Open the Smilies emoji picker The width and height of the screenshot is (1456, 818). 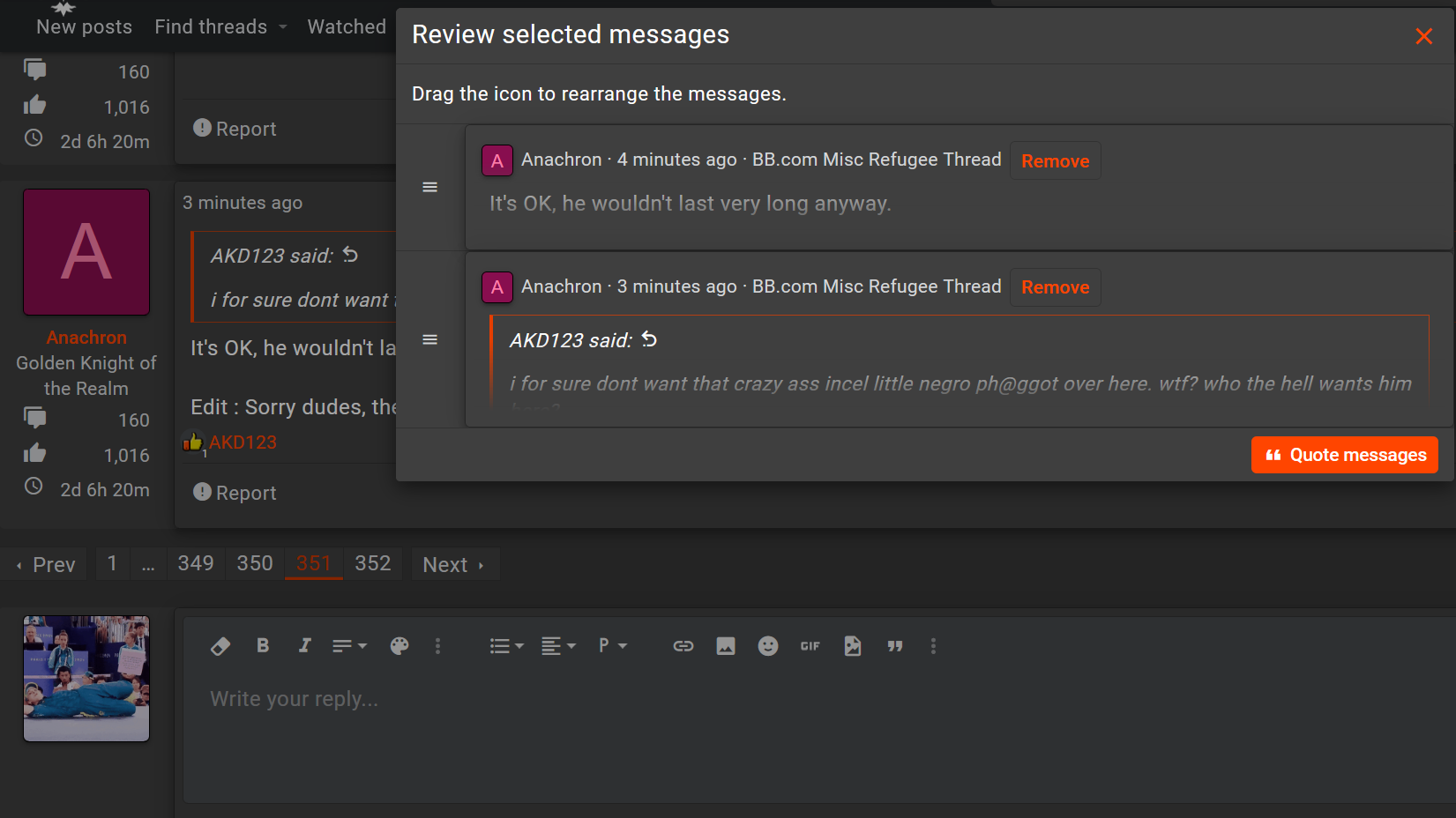pos(768,646)
